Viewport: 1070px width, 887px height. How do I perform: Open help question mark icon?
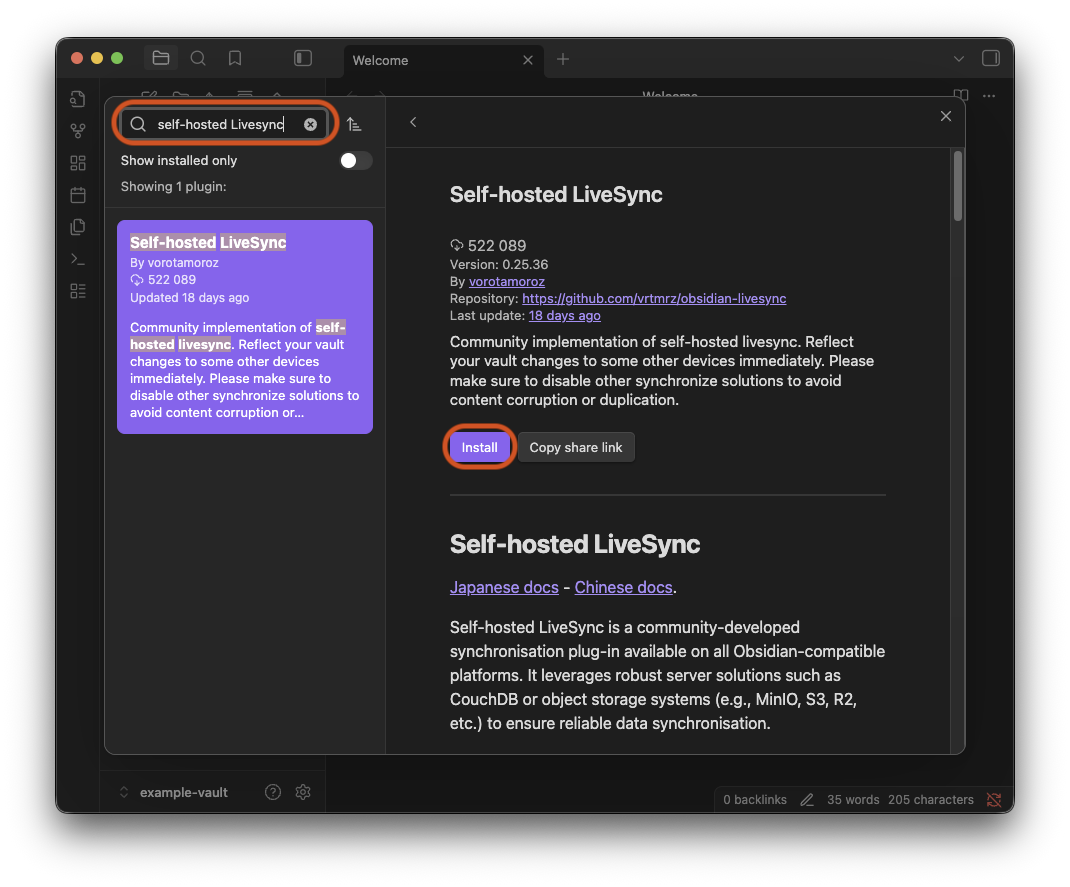273,791
